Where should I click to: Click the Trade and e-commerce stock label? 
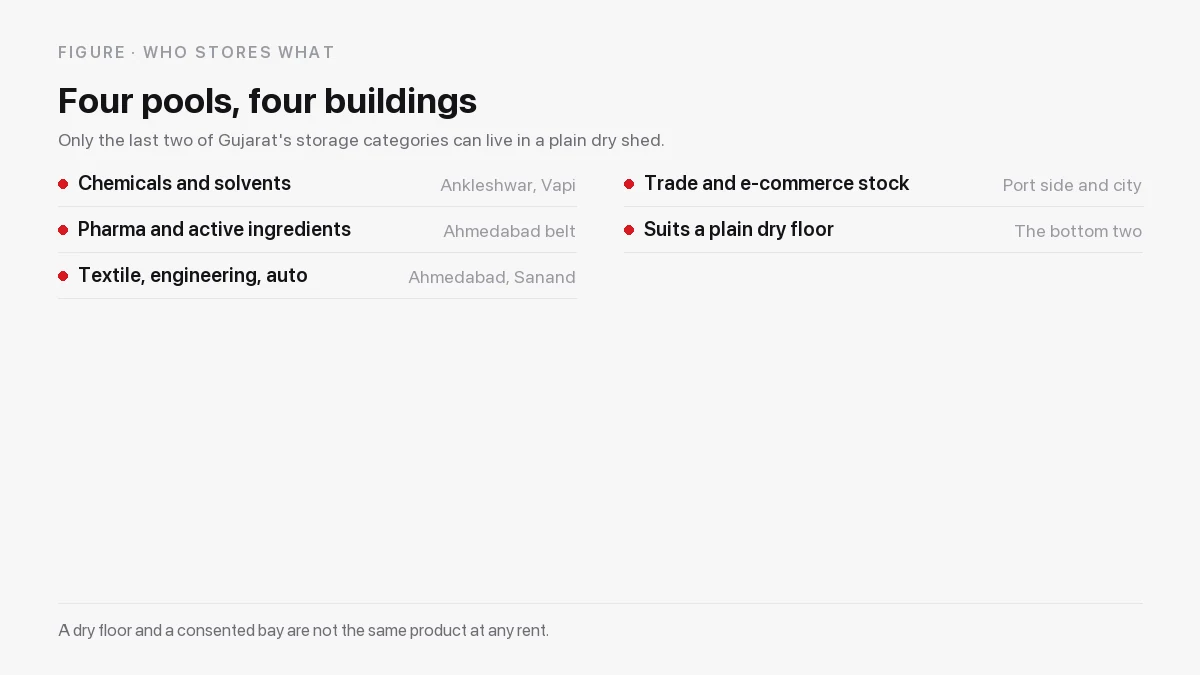click(x=776, y=183)
